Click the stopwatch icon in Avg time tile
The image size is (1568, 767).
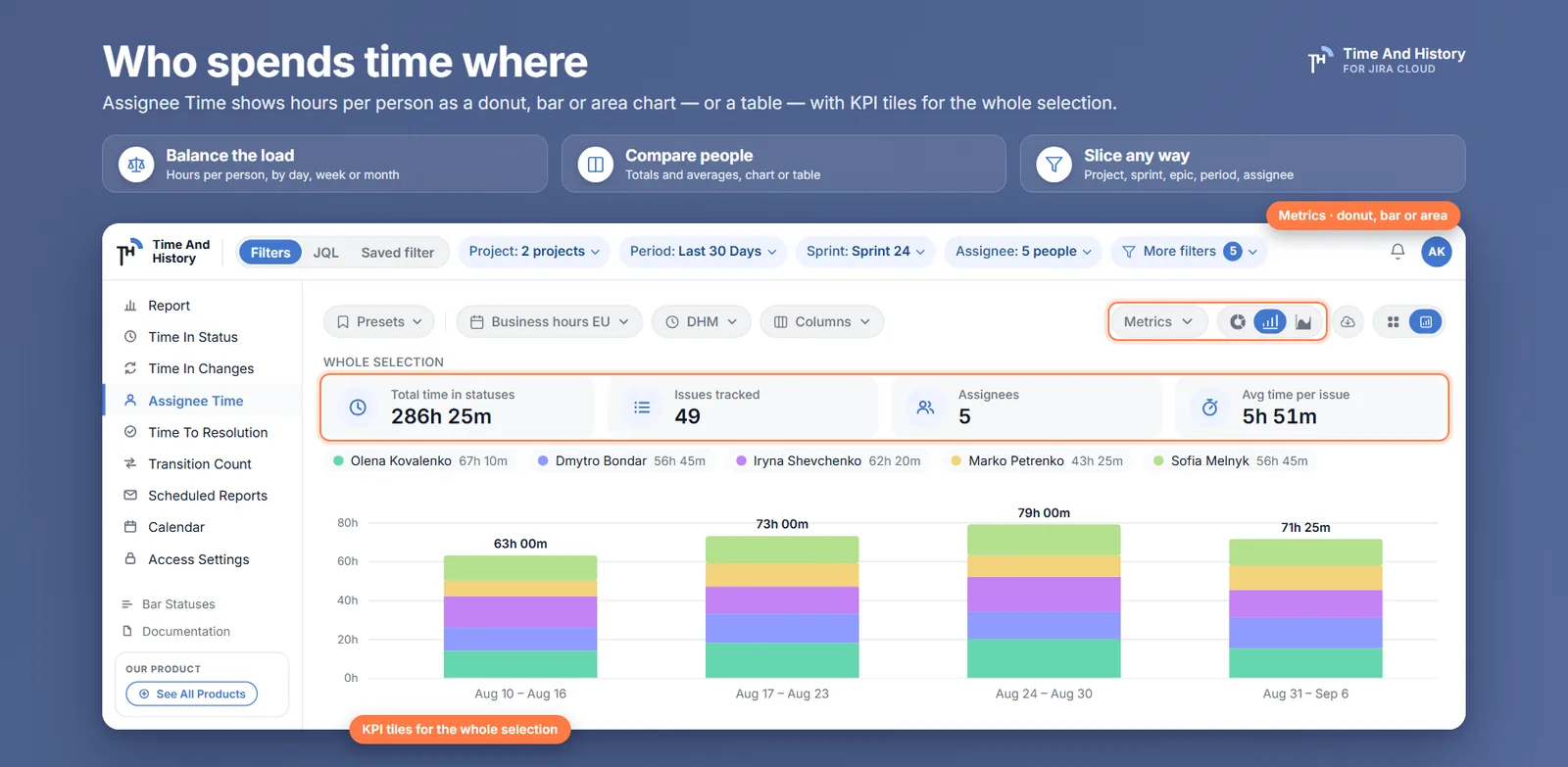click(x=1210, y=407)
